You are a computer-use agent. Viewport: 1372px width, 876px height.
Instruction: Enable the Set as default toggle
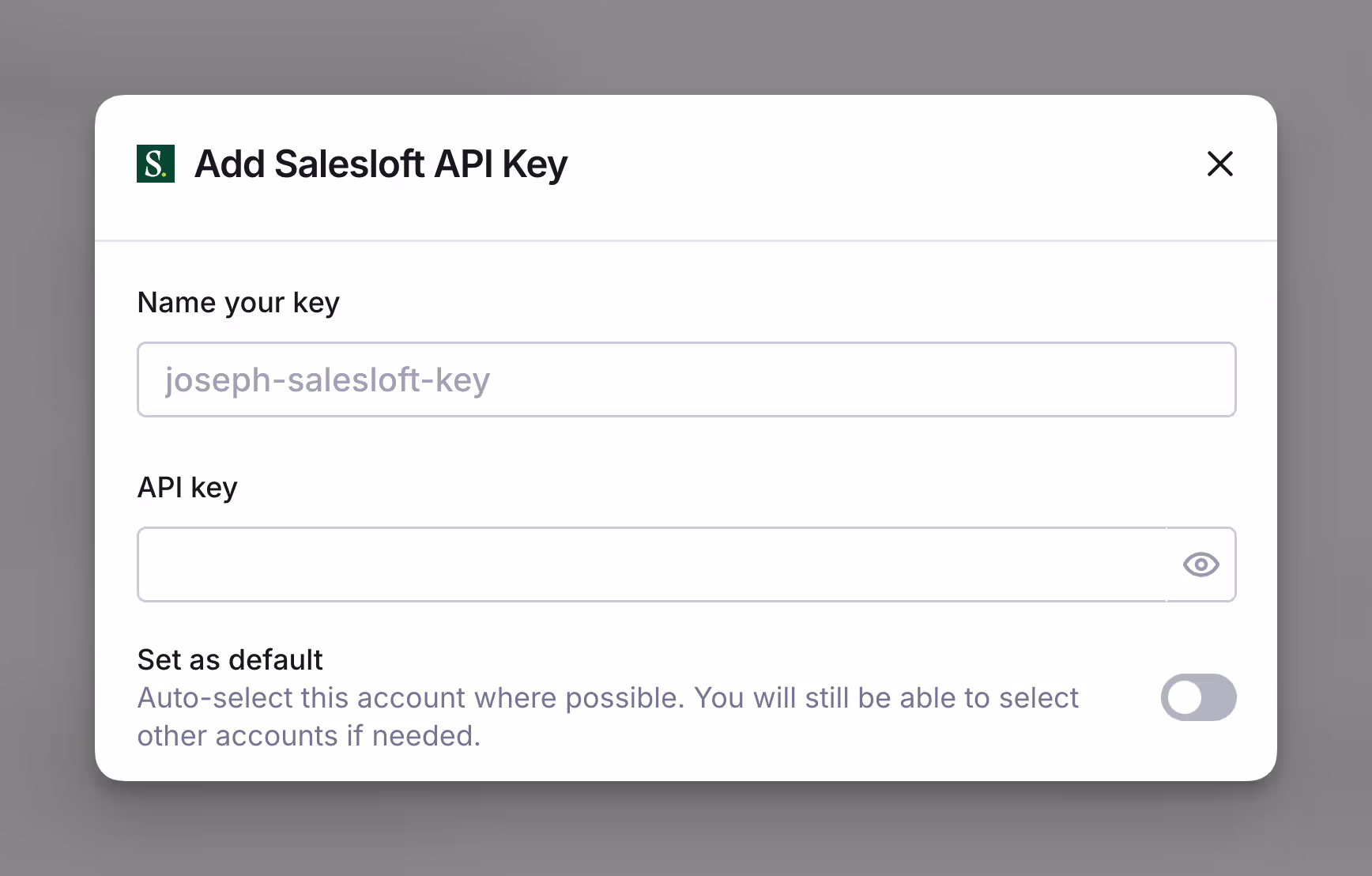click(x=1198, y=697)
